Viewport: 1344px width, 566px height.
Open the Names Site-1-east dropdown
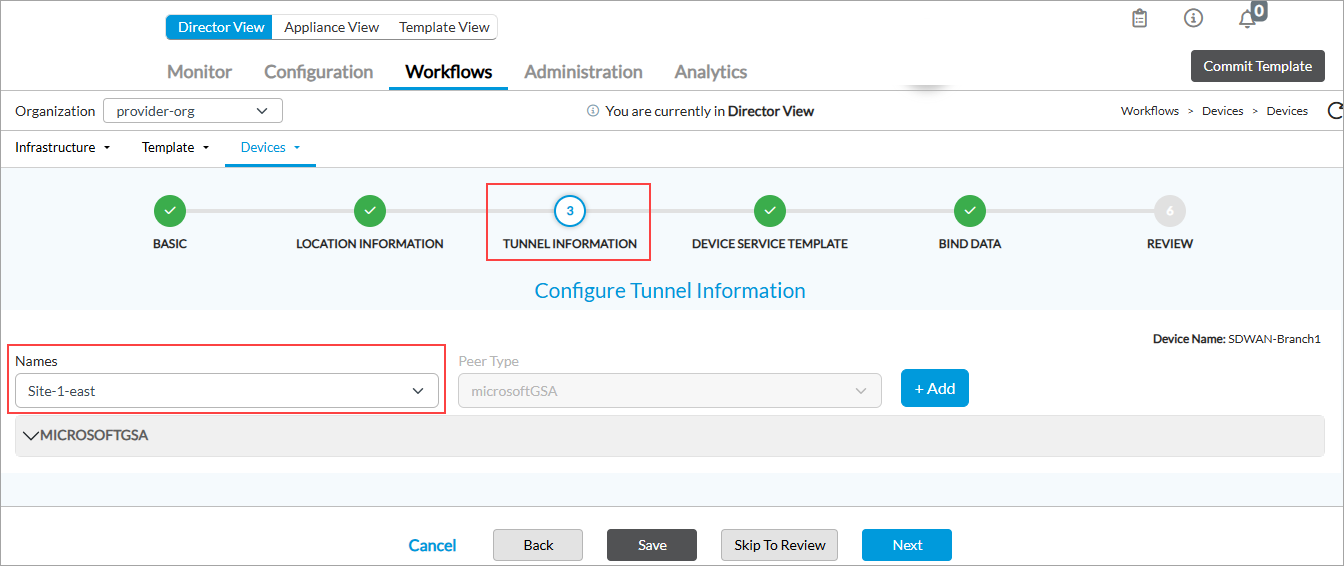(227, 391)
